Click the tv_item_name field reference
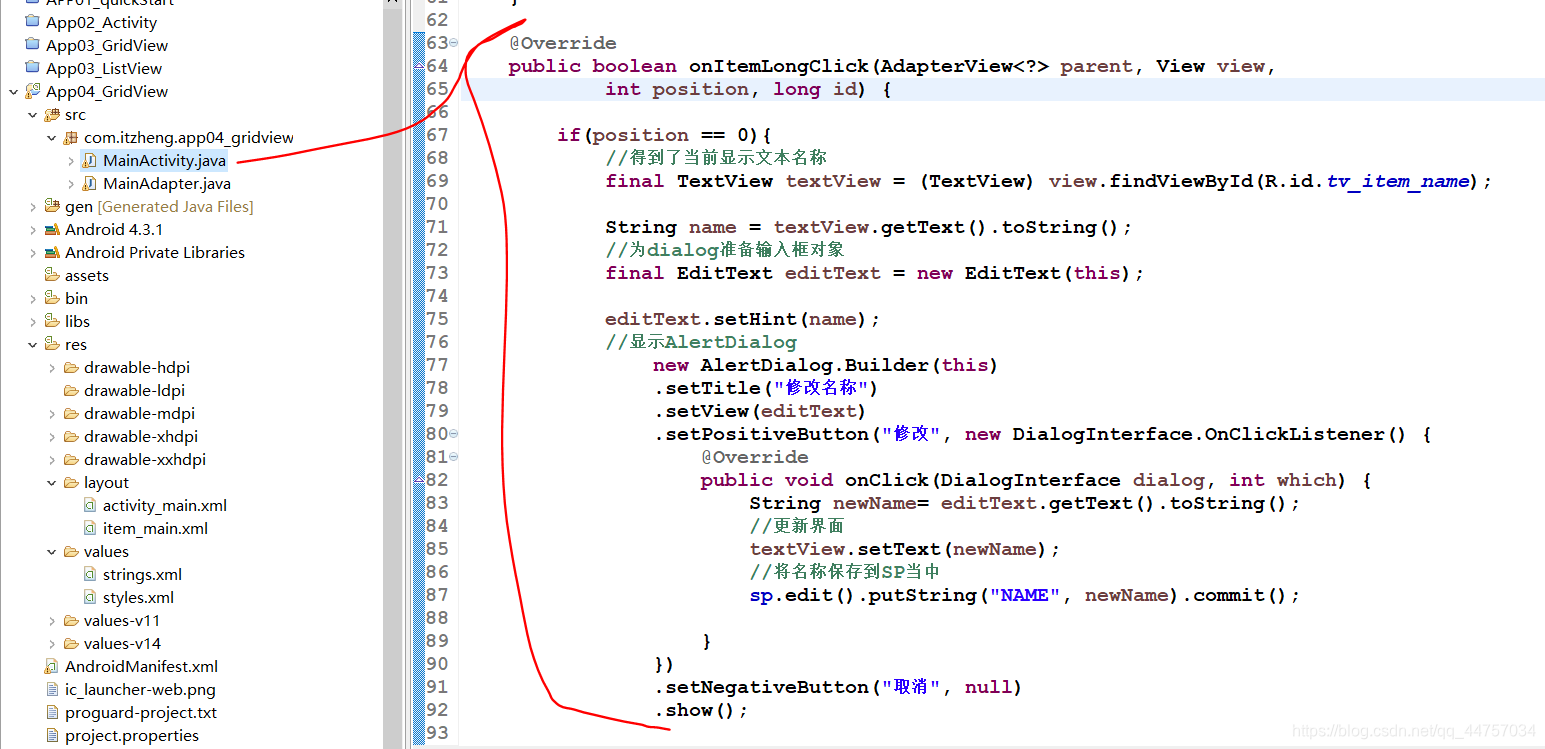The width and height of the screenshot is (1545, 749). click(1399, 181)
